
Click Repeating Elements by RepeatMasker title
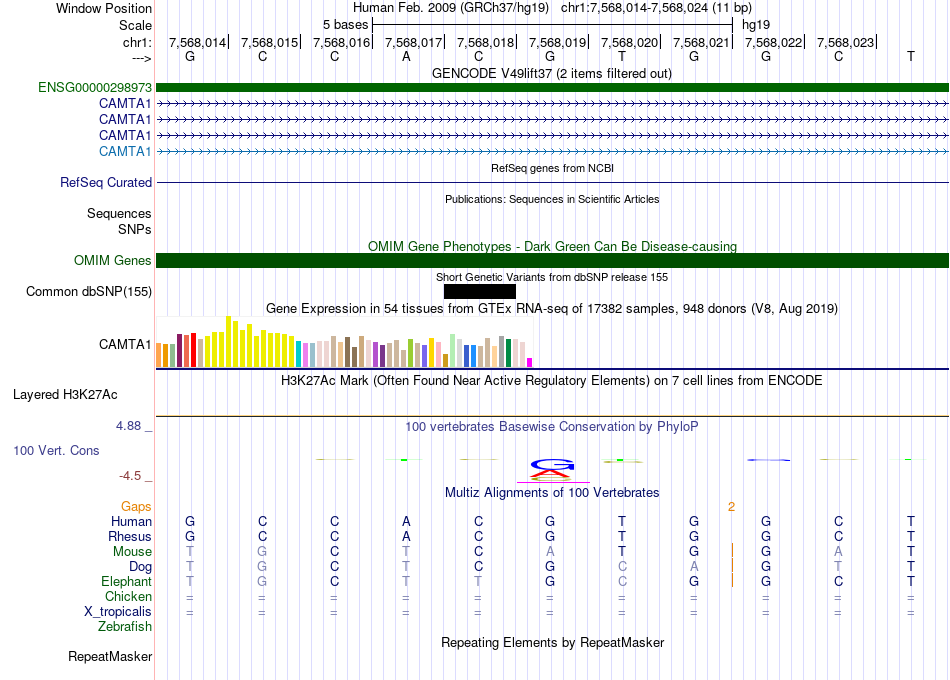[553, 642]
